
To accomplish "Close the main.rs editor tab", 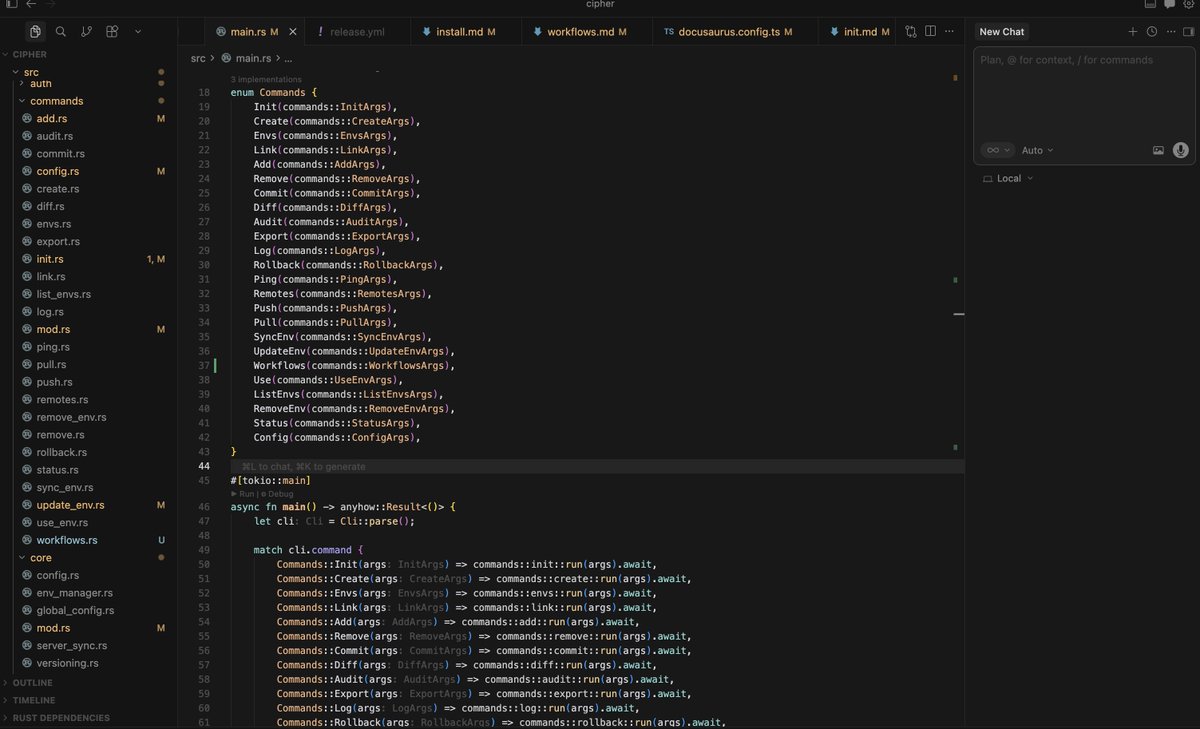I will coord(293,32).
